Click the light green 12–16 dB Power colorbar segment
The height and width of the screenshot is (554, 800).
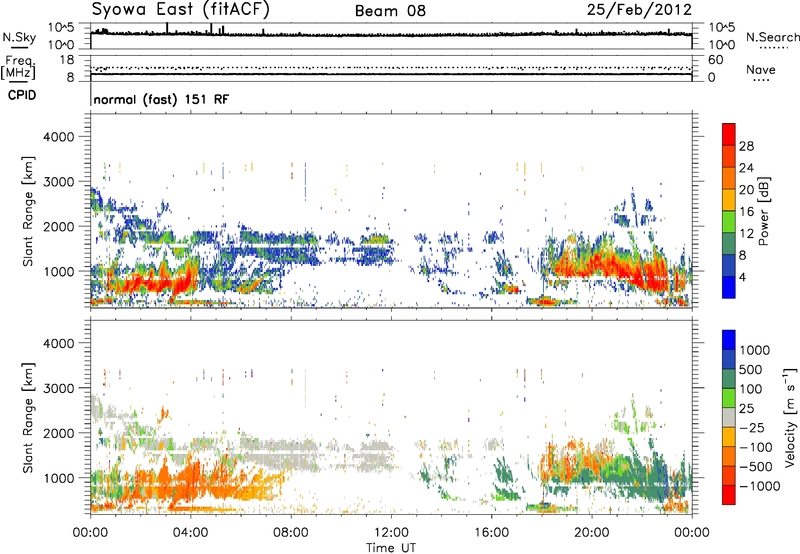729,222
